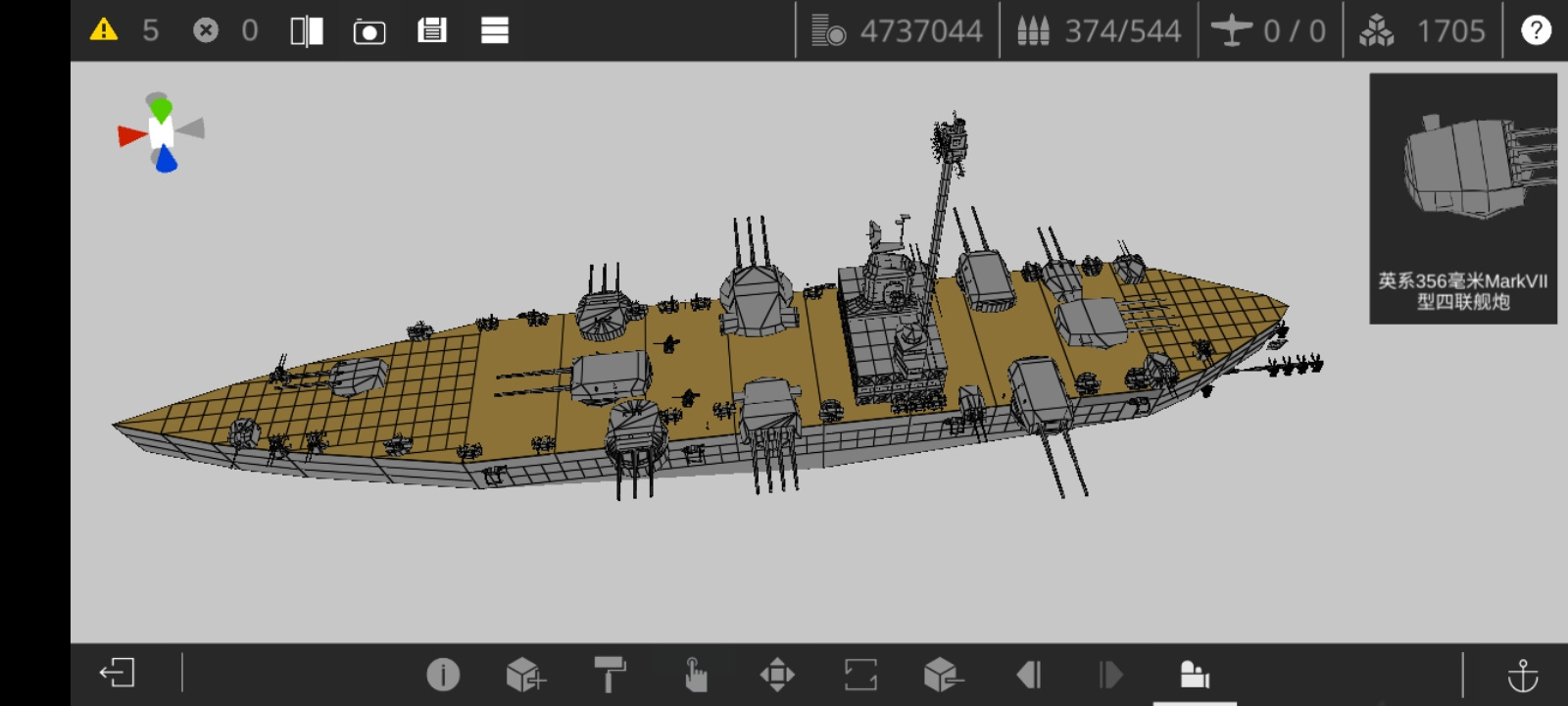Image resolution: width=1568 pixels, height=706 pixels.
Task: Select the paint roller tool
Action: click(x=610, y=675)
